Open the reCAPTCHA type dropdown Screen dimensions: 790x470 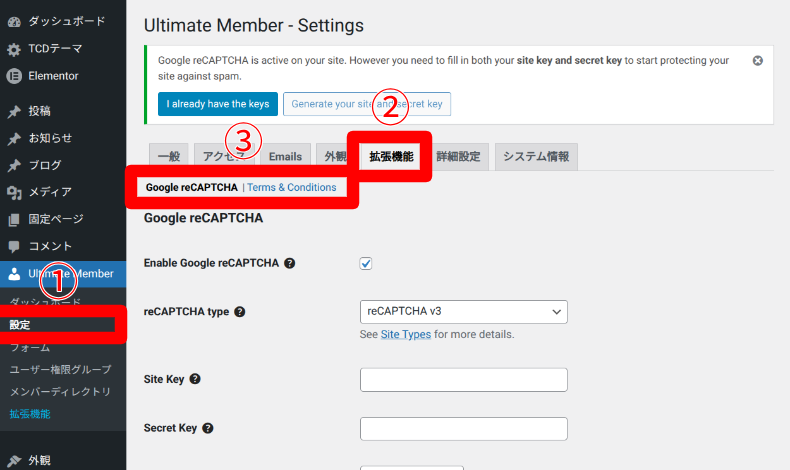464,312
